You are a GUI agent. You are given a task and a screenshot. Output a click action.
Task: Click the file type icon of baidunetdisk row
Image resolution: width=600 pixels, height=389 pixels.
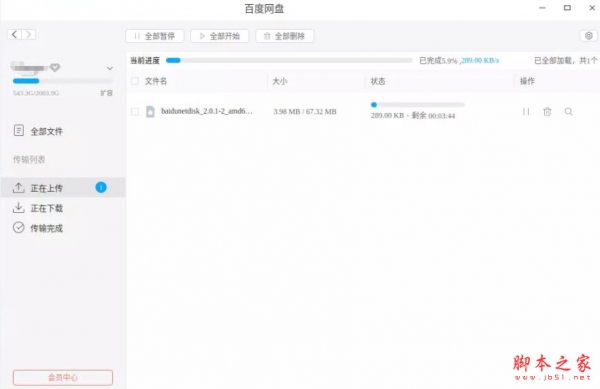tap(150, 111)
